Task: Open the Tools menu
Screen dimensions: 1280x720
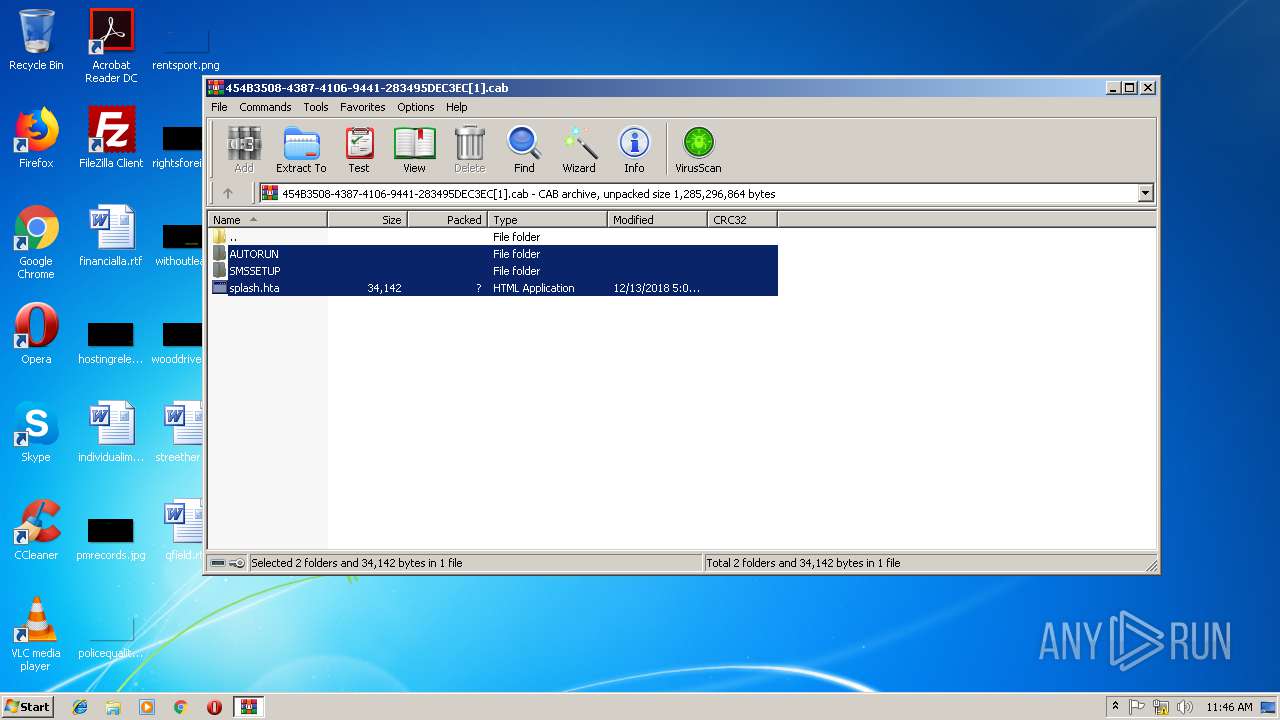Action: coord(316,107)
